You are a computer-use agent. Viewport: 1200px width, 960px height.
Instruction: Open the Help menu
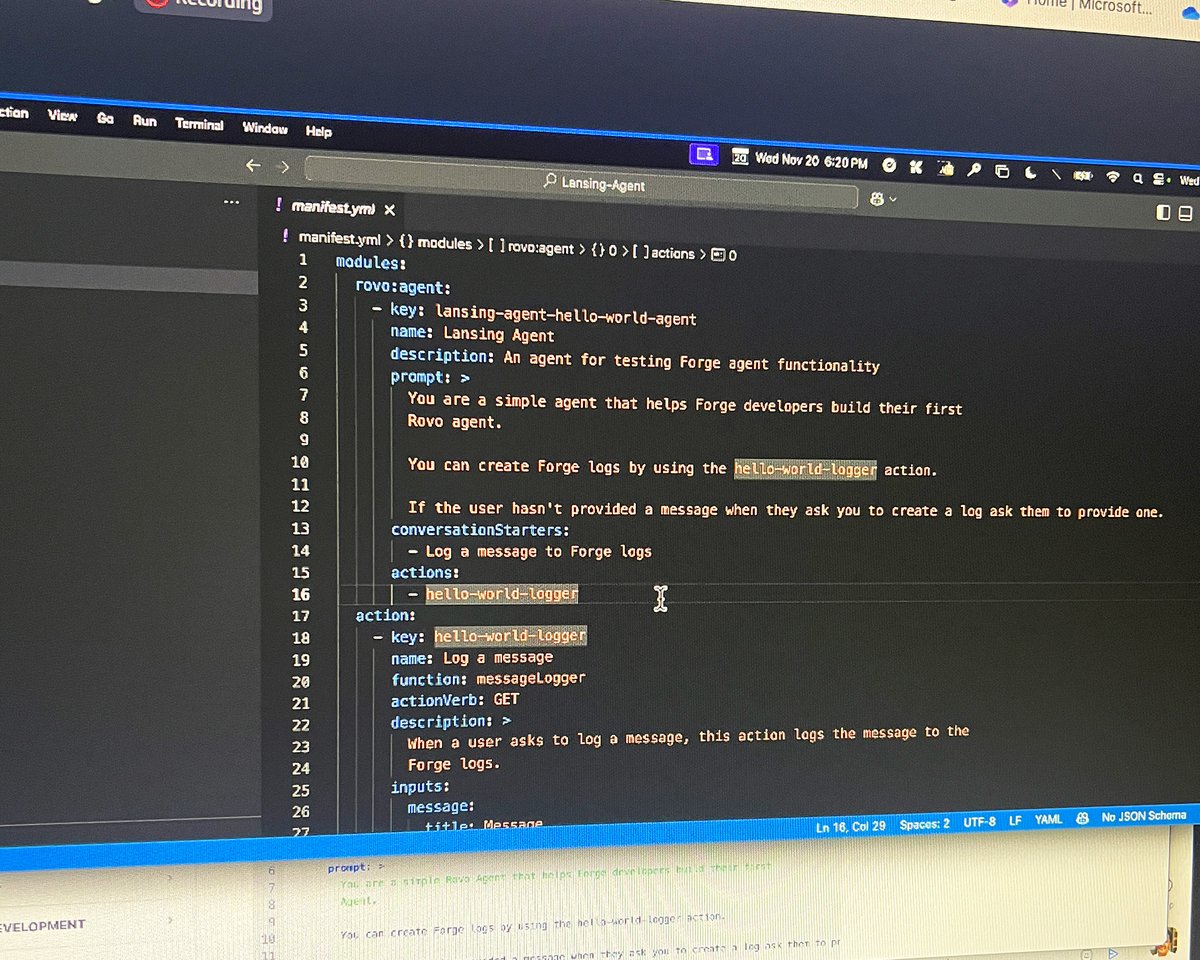click(319, 131)
